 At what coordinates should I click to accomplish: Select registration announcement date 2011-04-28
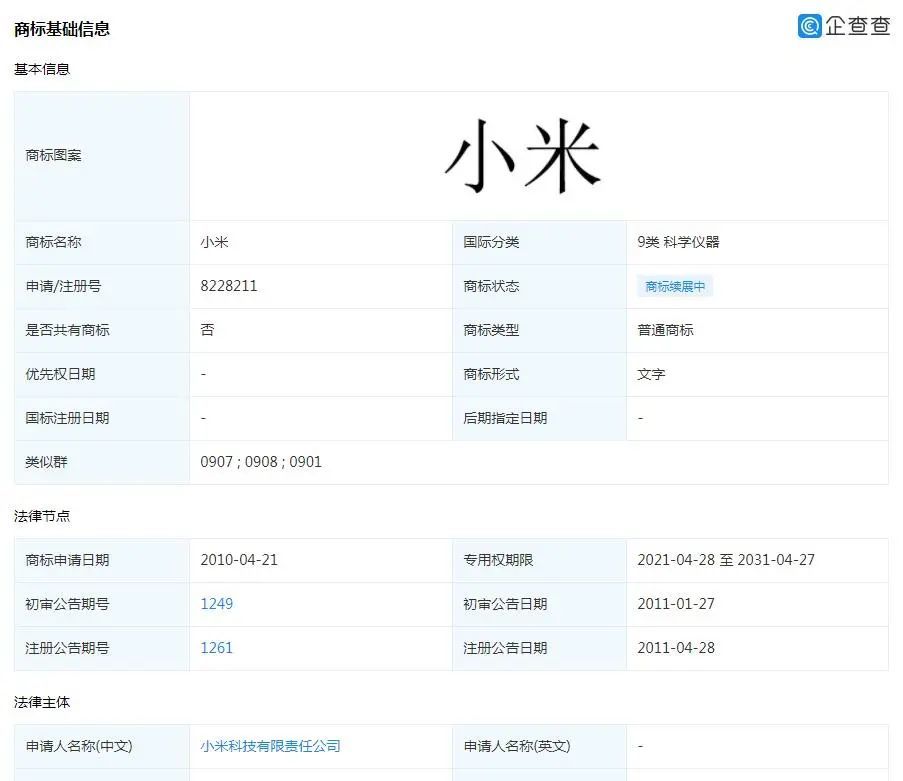pyautogui.click(x=676, y=648)
